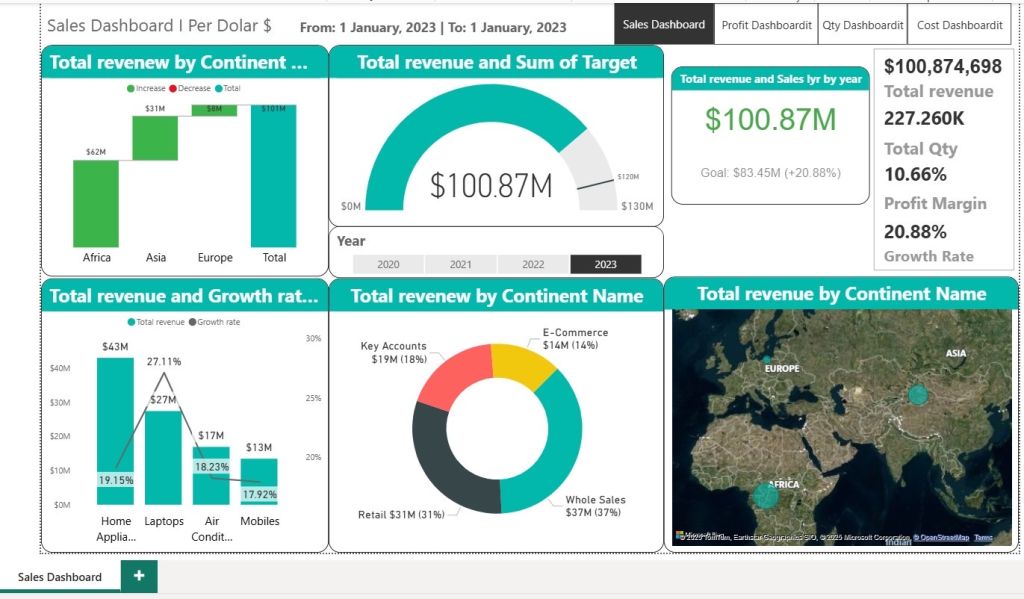Viewport: 1024px width, 599px height.
Task: Click the plus icon to add a new page
Action: pos(139,576)
